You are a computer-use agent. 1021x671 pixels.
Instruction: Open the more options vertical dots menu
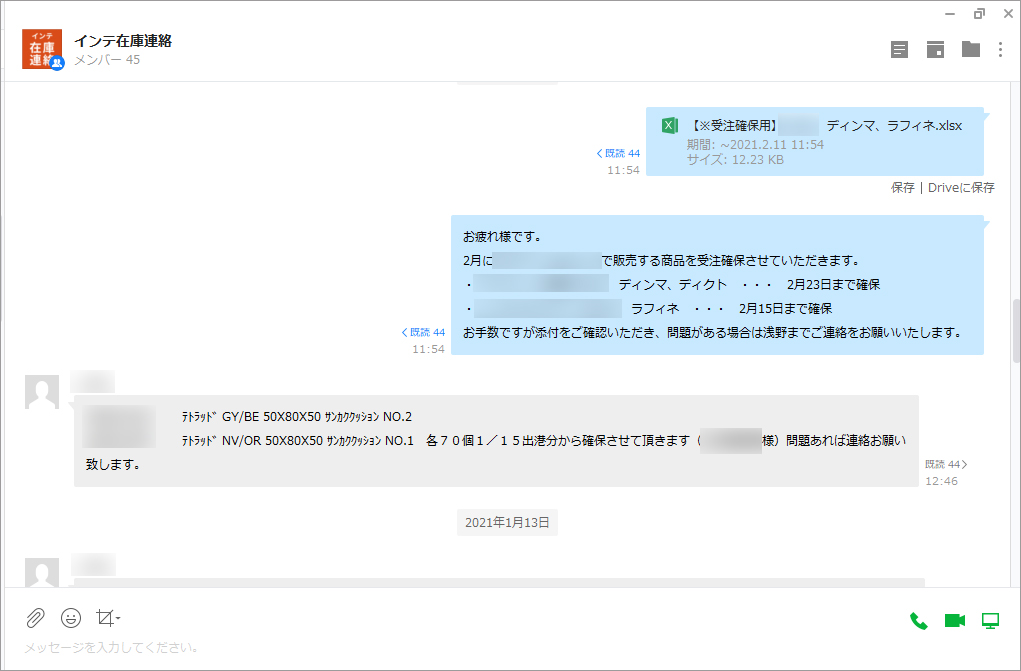coord(1000,50)
